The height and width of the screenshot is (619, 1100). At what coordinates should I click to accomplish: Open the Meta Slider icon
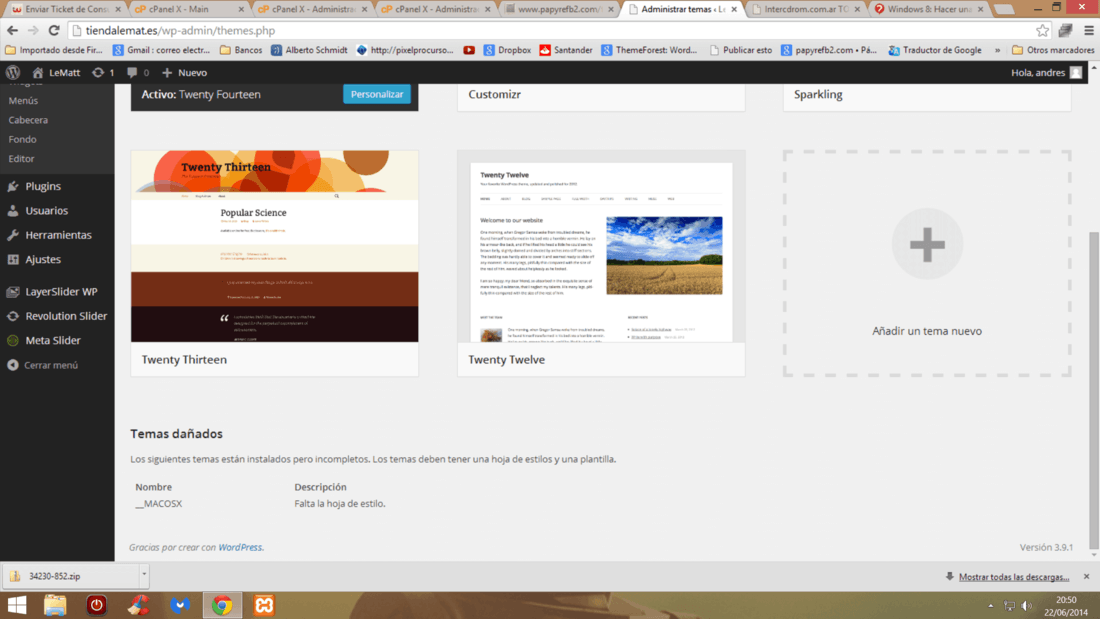pos(13,340)
